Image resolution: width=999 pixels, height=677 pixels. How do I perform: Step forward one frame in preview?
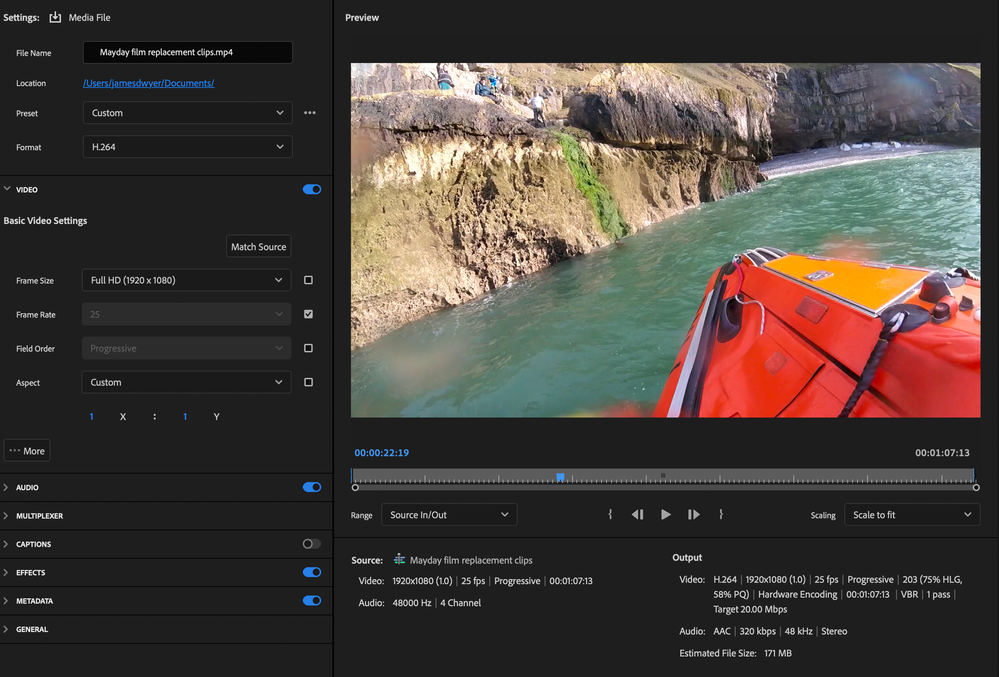coord(693,515)
